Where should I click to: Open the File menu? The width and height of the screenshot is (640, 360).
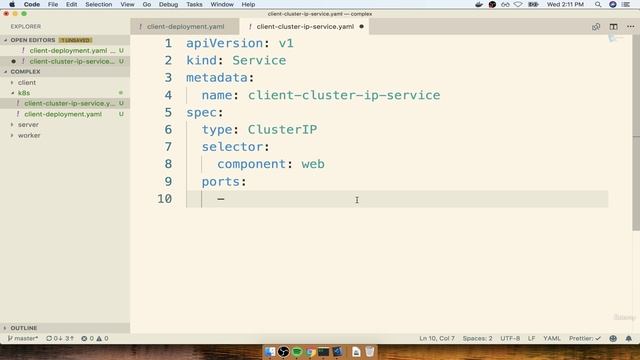point(53,4)
